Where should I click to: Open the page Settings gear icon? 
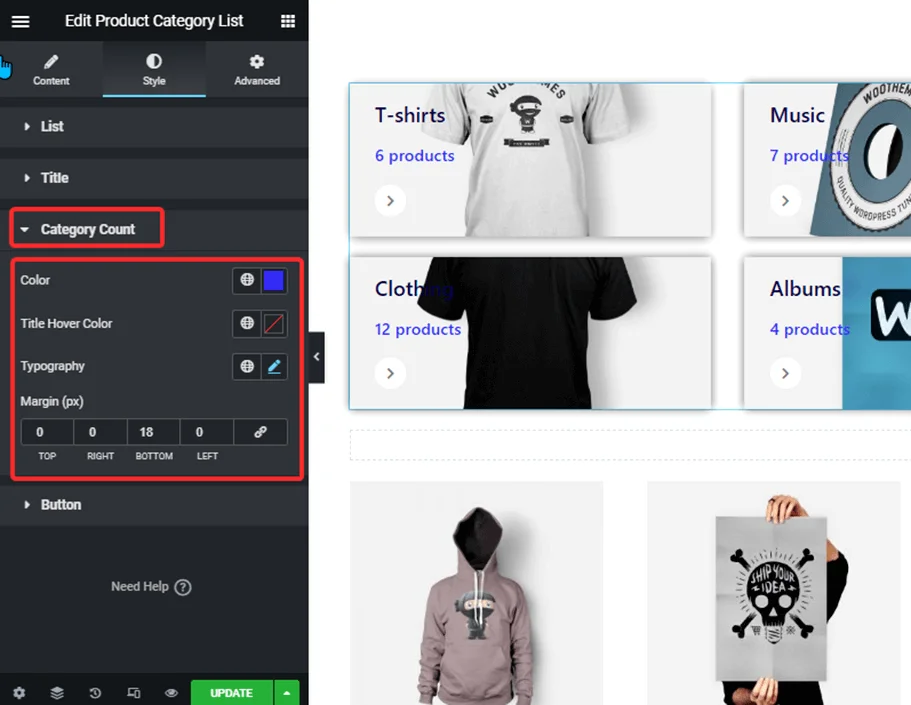coord(18,692)
